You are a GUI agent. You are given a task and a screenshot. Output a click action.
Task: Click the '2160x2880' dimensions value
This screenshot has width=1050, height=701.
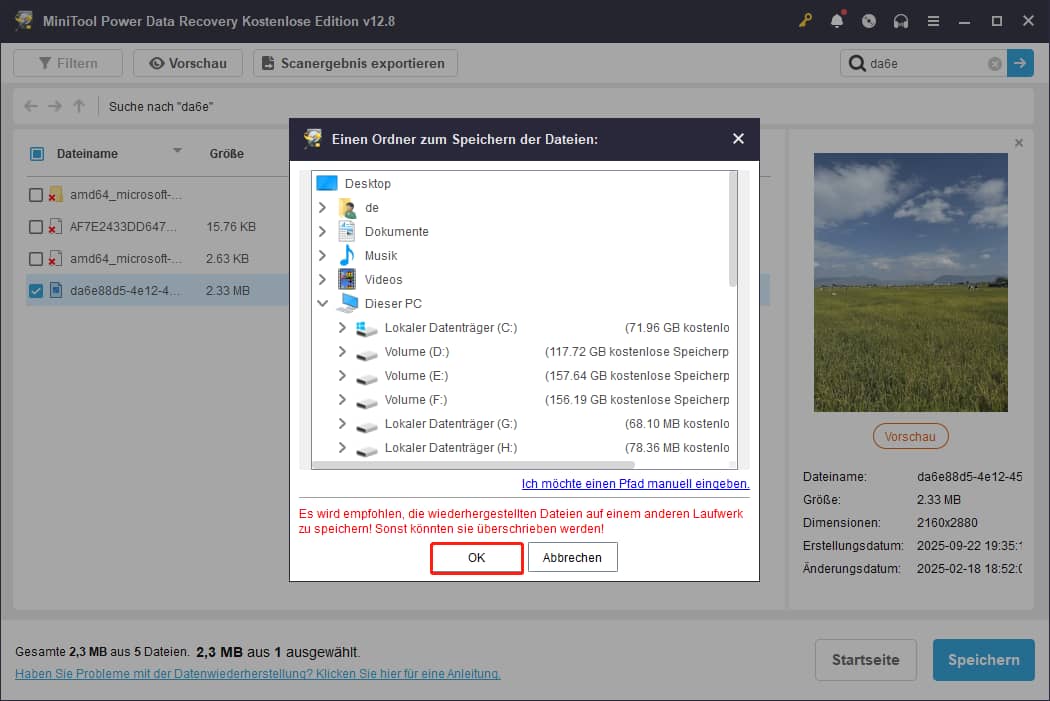pos(947,523)
